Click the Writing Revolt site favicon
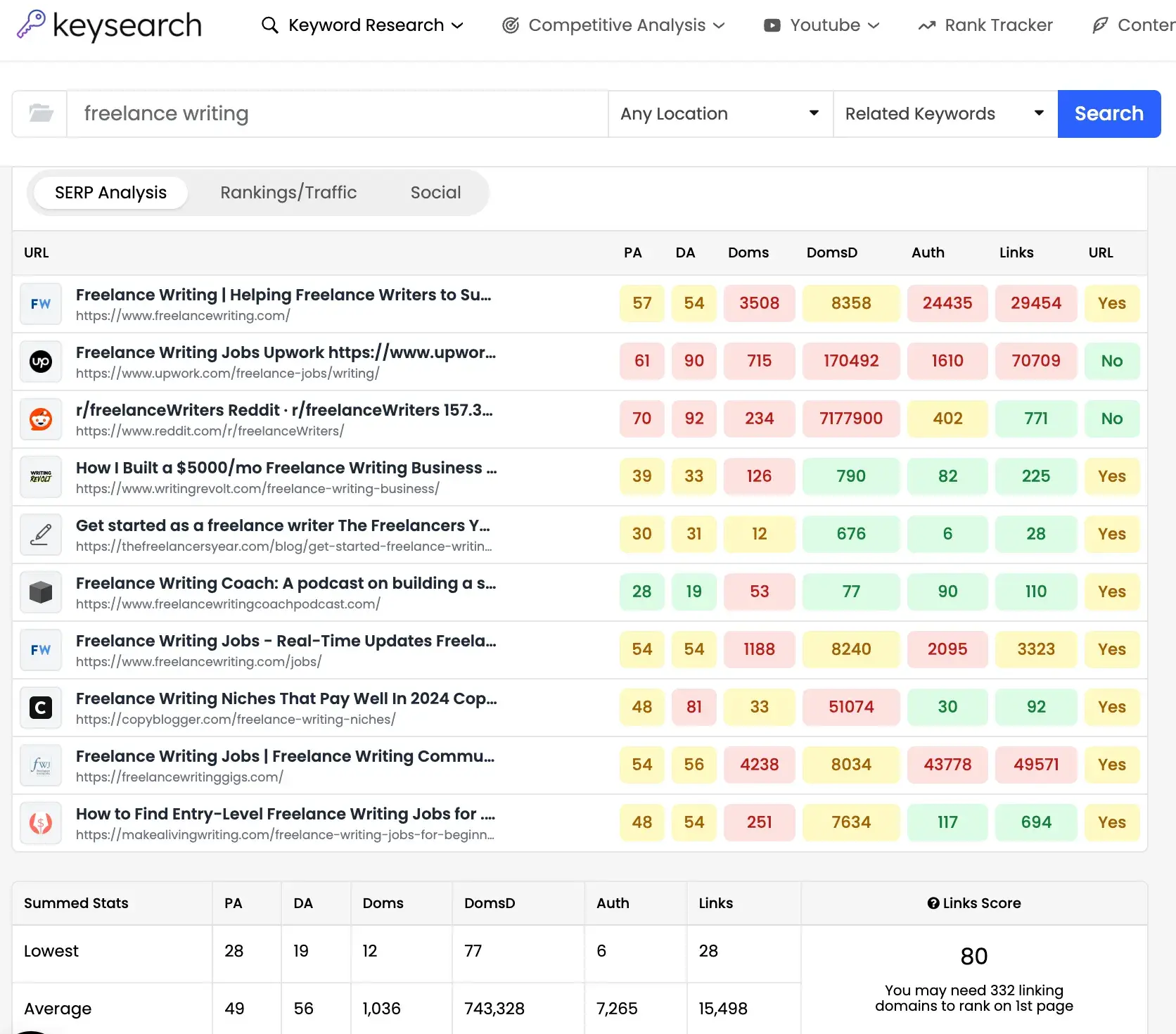This screenshot has height=1034, width=1176. point(41,477)
